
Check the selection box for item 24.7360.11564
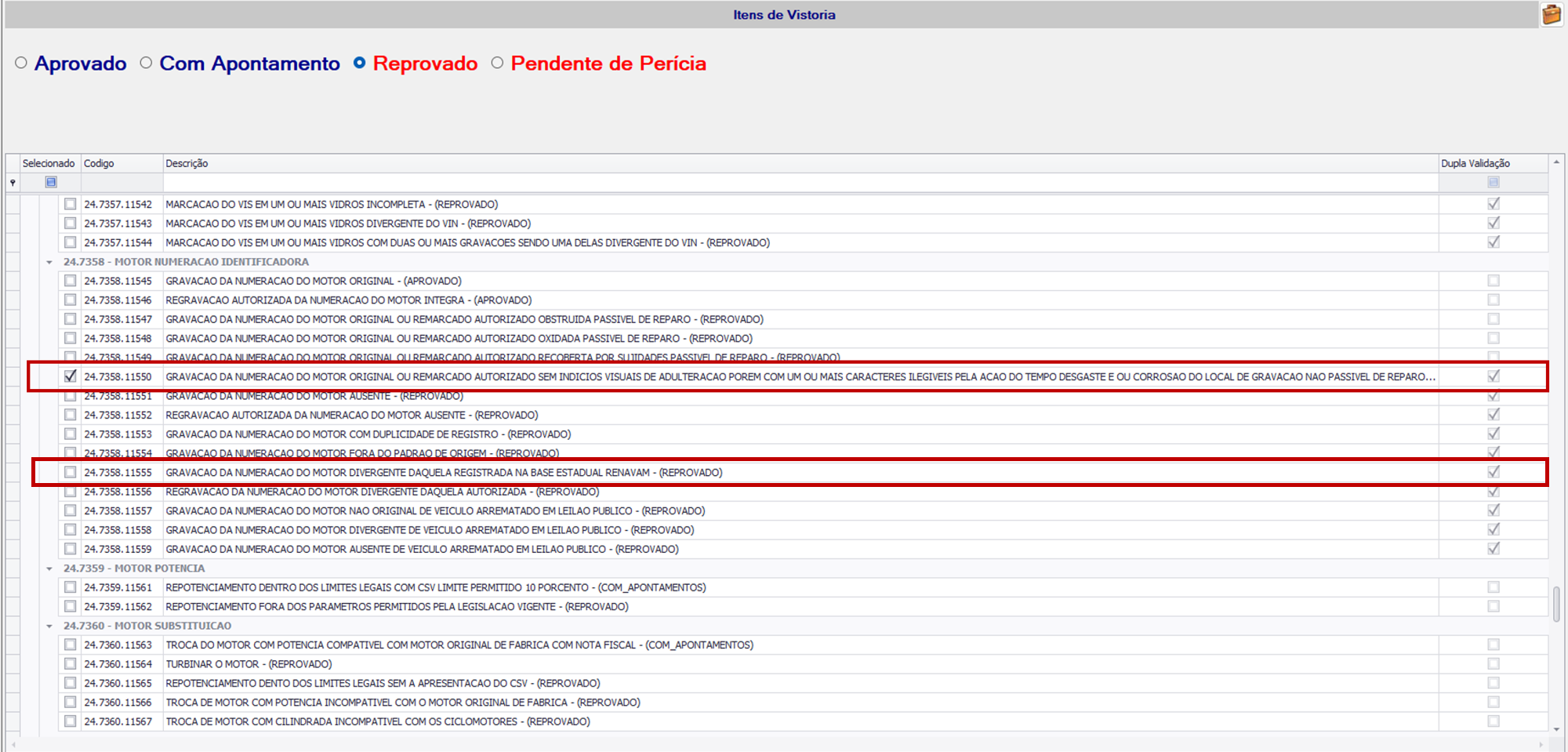(x=71, y=664)
